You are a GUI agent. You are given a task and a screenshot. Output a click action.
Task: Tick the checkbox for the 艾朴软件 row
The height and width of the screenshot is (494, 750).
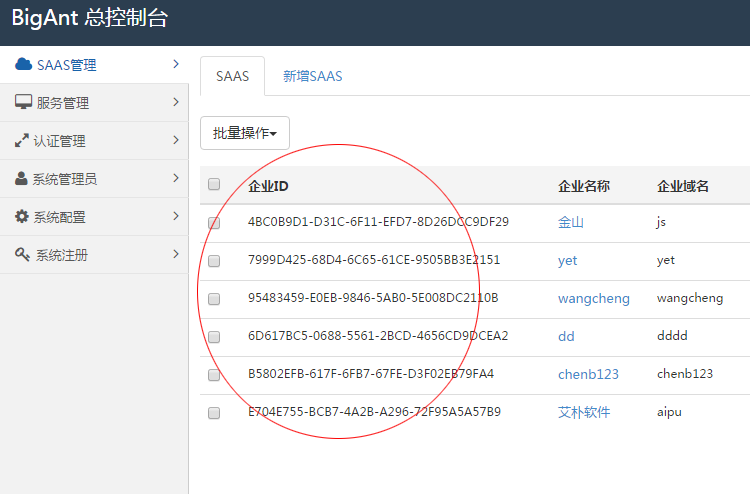tap(214, 412)
